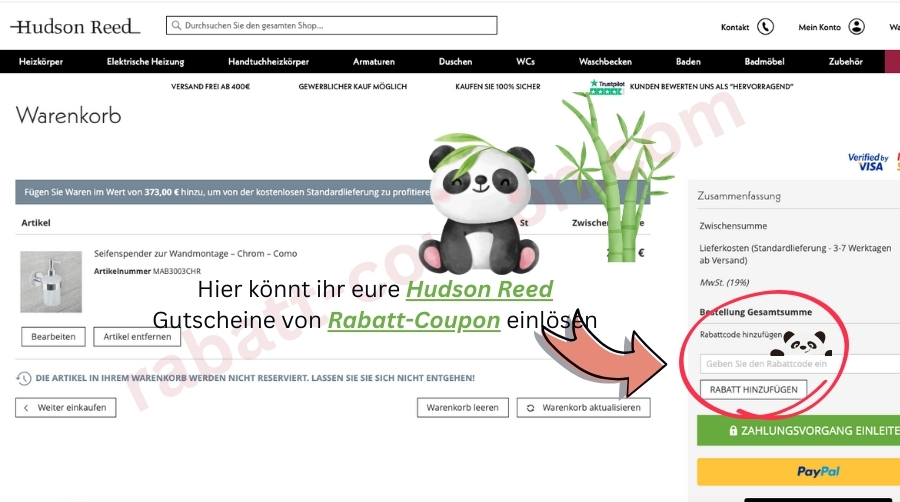Click the Bearbeiten button
Image resolution: width=900 pixels, height=502 pixels.
[x=53, y=337]
